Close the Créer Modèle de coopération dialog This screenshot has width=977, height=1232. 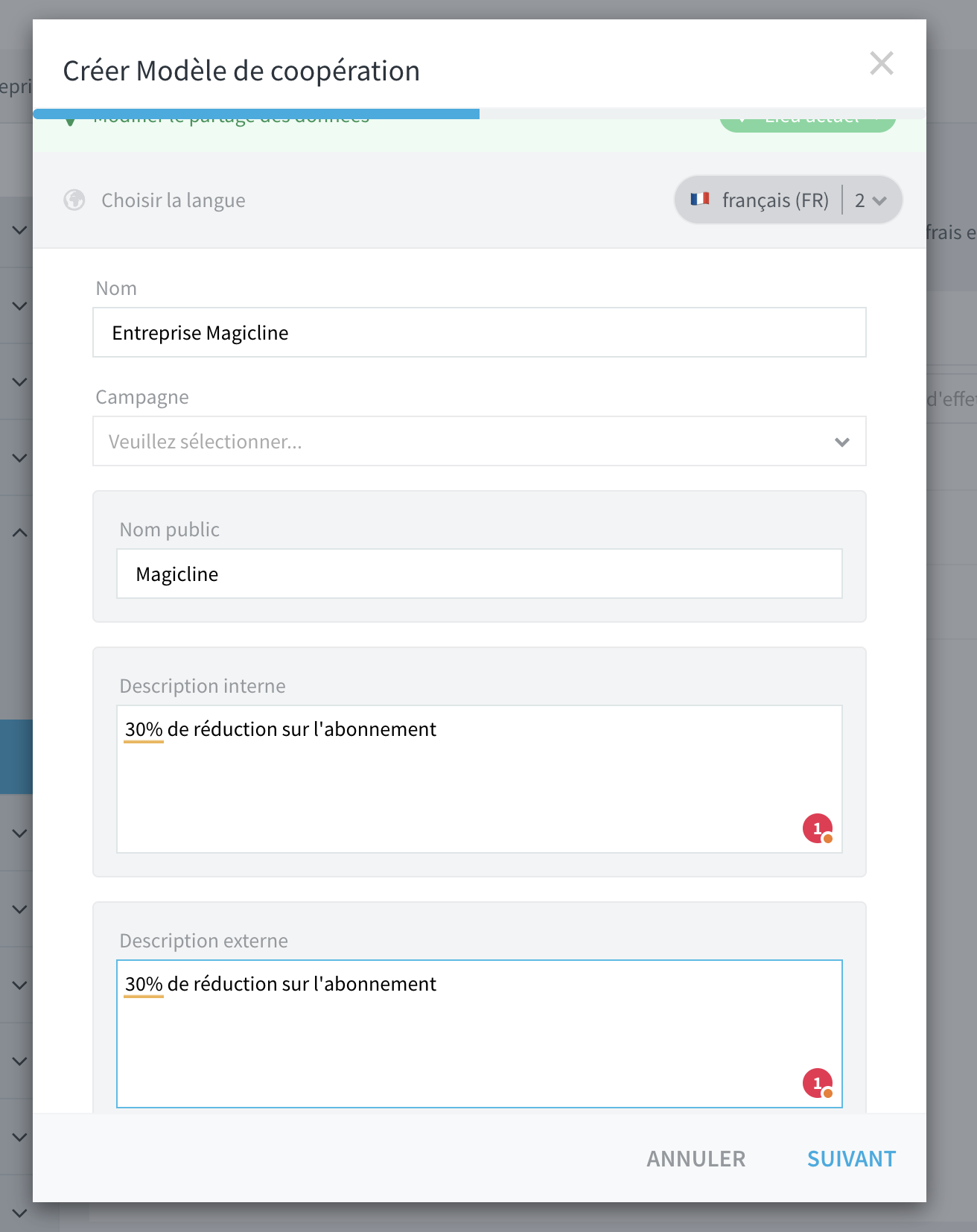(x=882, y=64)
